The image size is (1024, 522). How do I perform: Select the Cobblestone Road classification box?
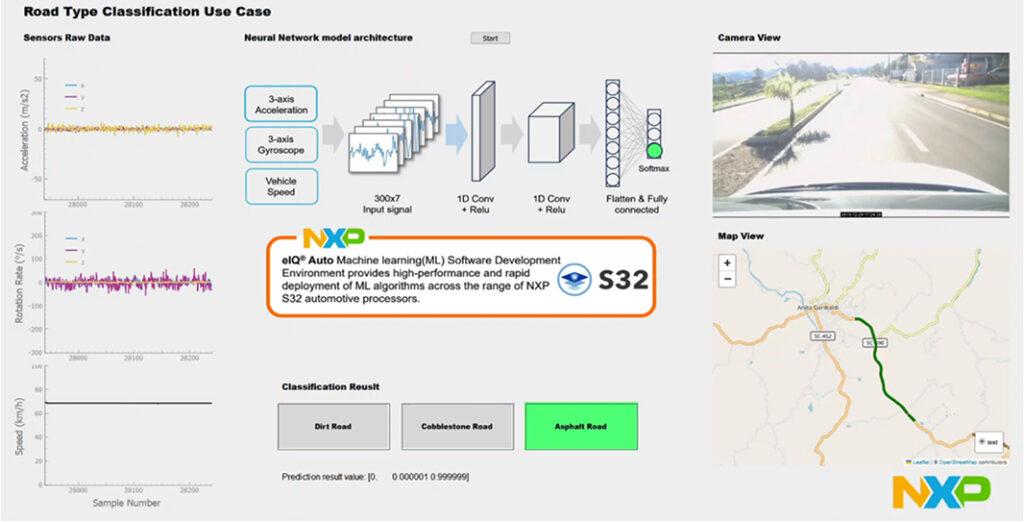pos(457,426)
